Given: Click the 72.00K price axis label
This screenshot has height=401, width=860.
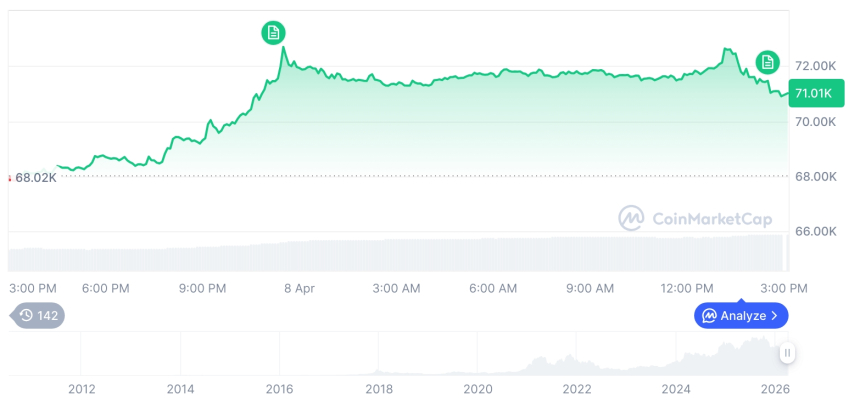Looking at the screenshot, I should tap(816, 65).
